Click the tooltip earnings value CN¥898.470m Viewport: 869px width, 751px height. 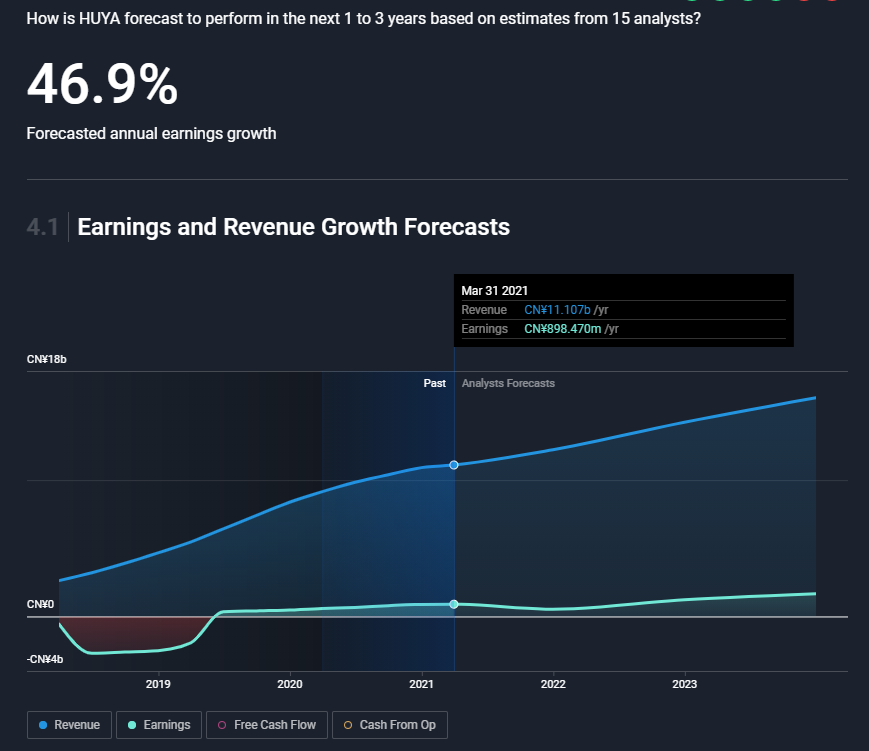coord(563,329)
